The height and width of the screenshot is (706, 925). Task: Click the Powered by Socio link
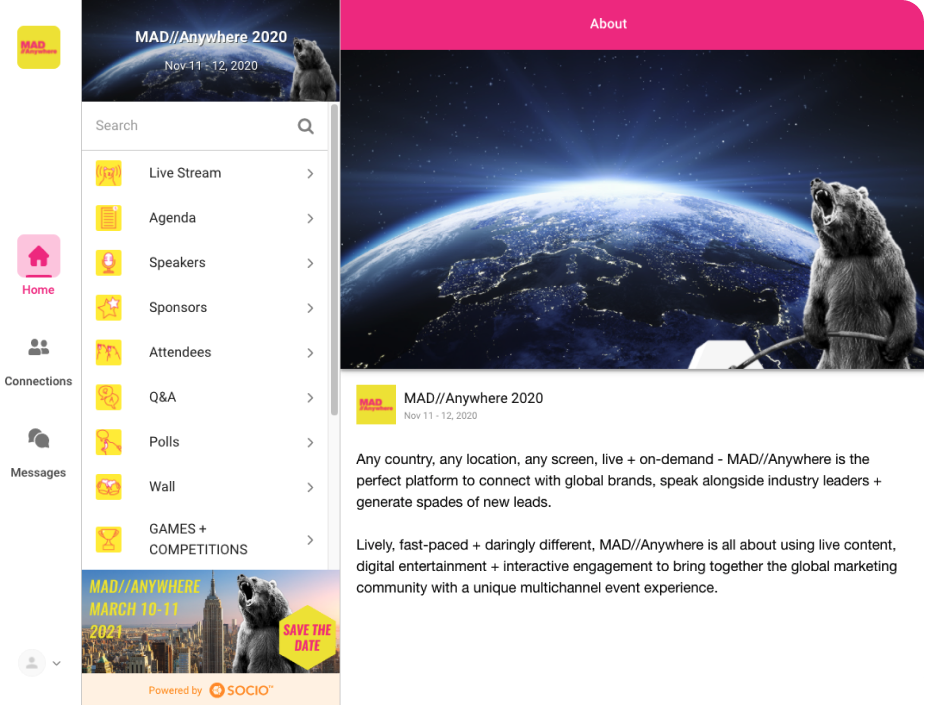point(211,690)
